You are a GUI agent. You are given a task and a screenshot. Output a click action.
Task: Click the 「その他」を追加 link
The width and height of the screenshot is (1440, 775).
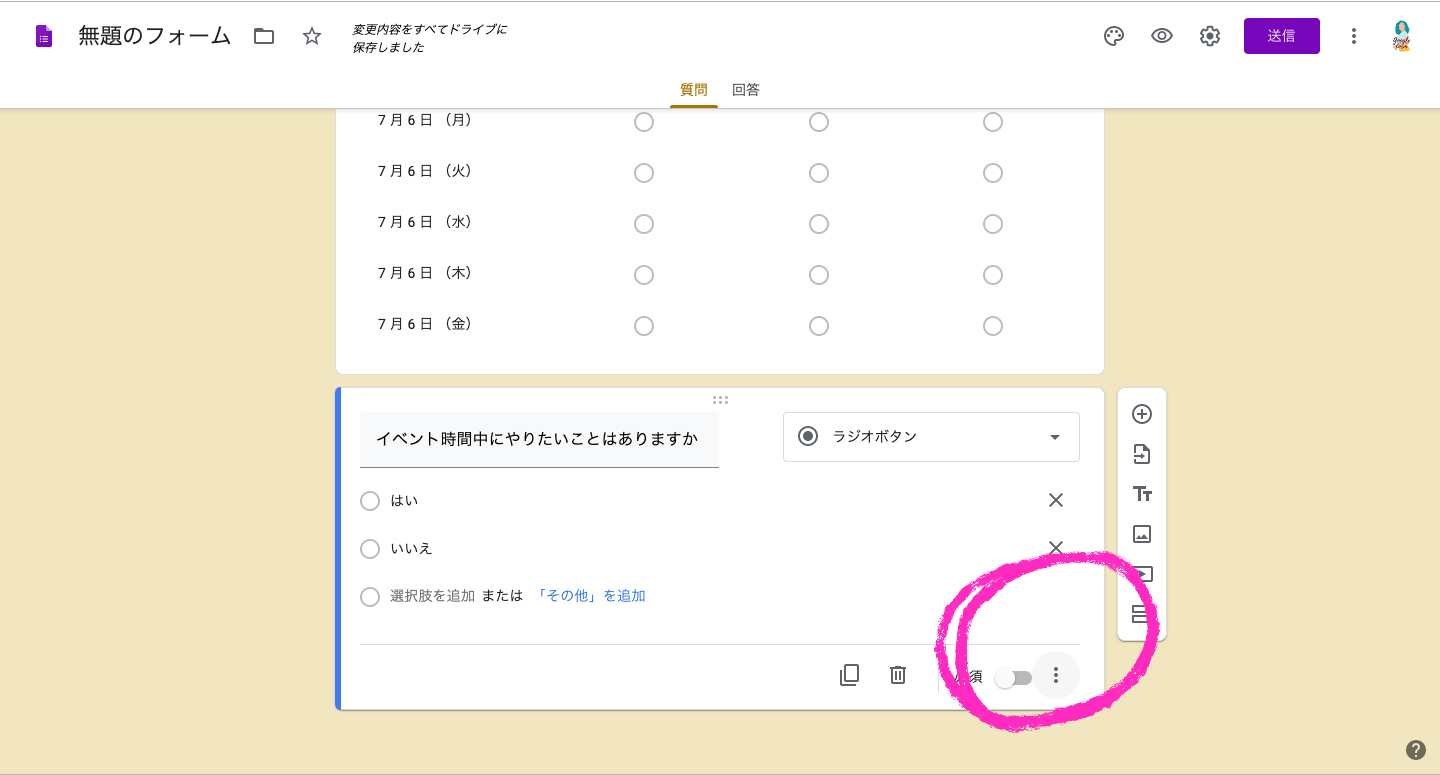click(590, 596)
